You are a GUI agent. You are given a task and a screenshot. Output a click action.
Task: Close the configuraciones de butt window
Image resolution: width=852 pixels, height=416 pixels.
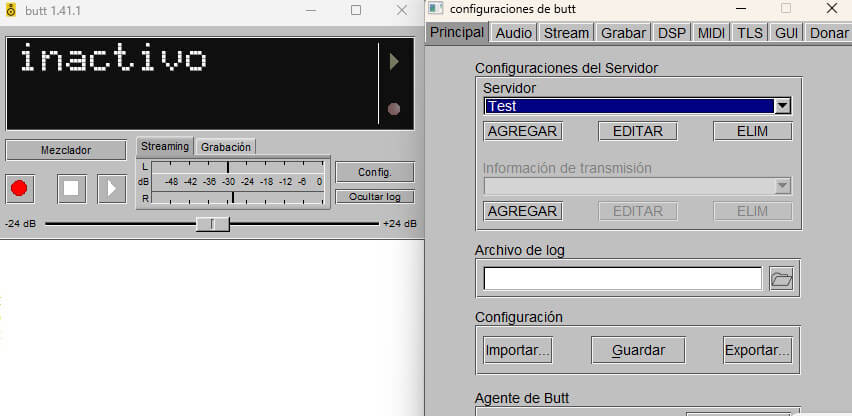click(x=831, y=9)
